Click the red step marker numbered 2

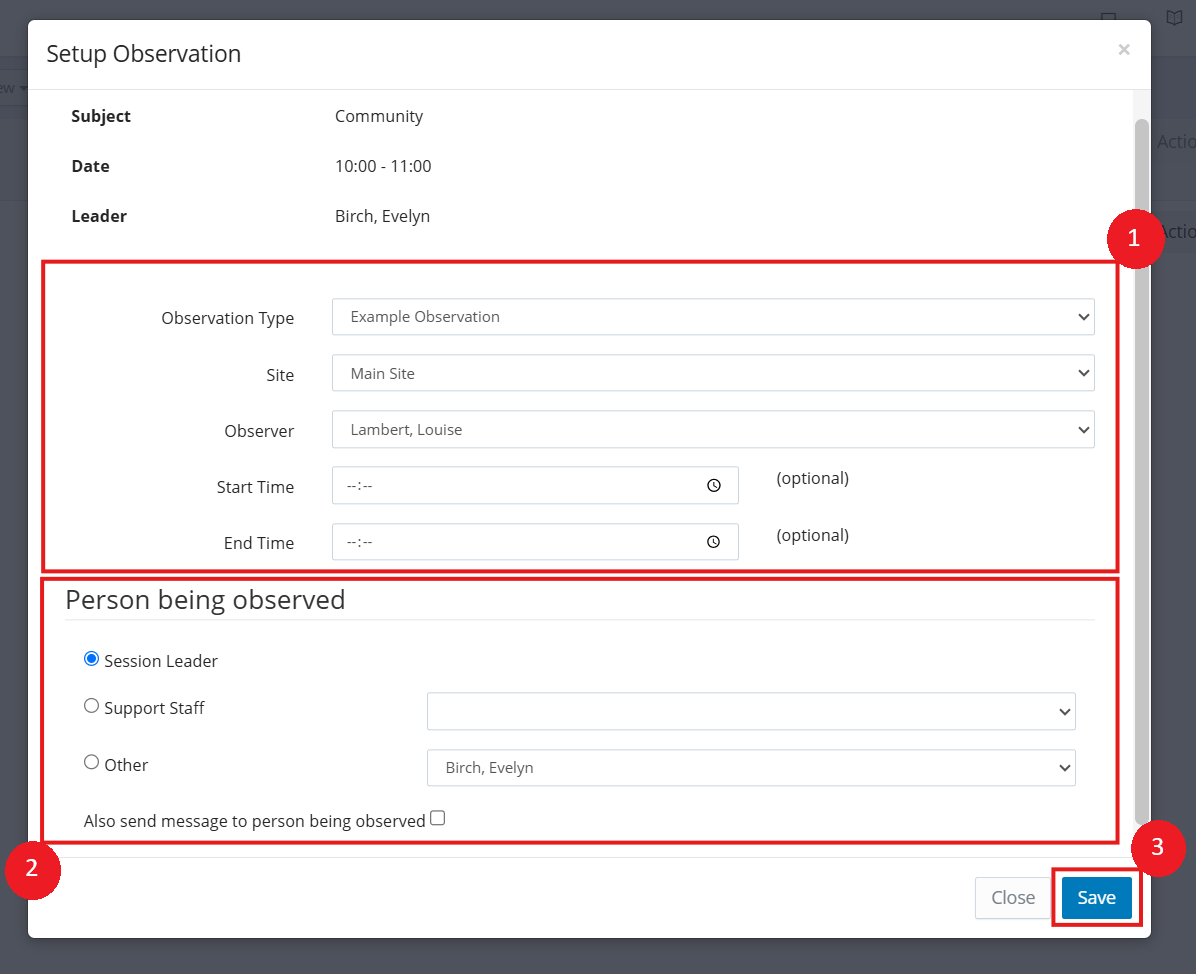[32, 868]
